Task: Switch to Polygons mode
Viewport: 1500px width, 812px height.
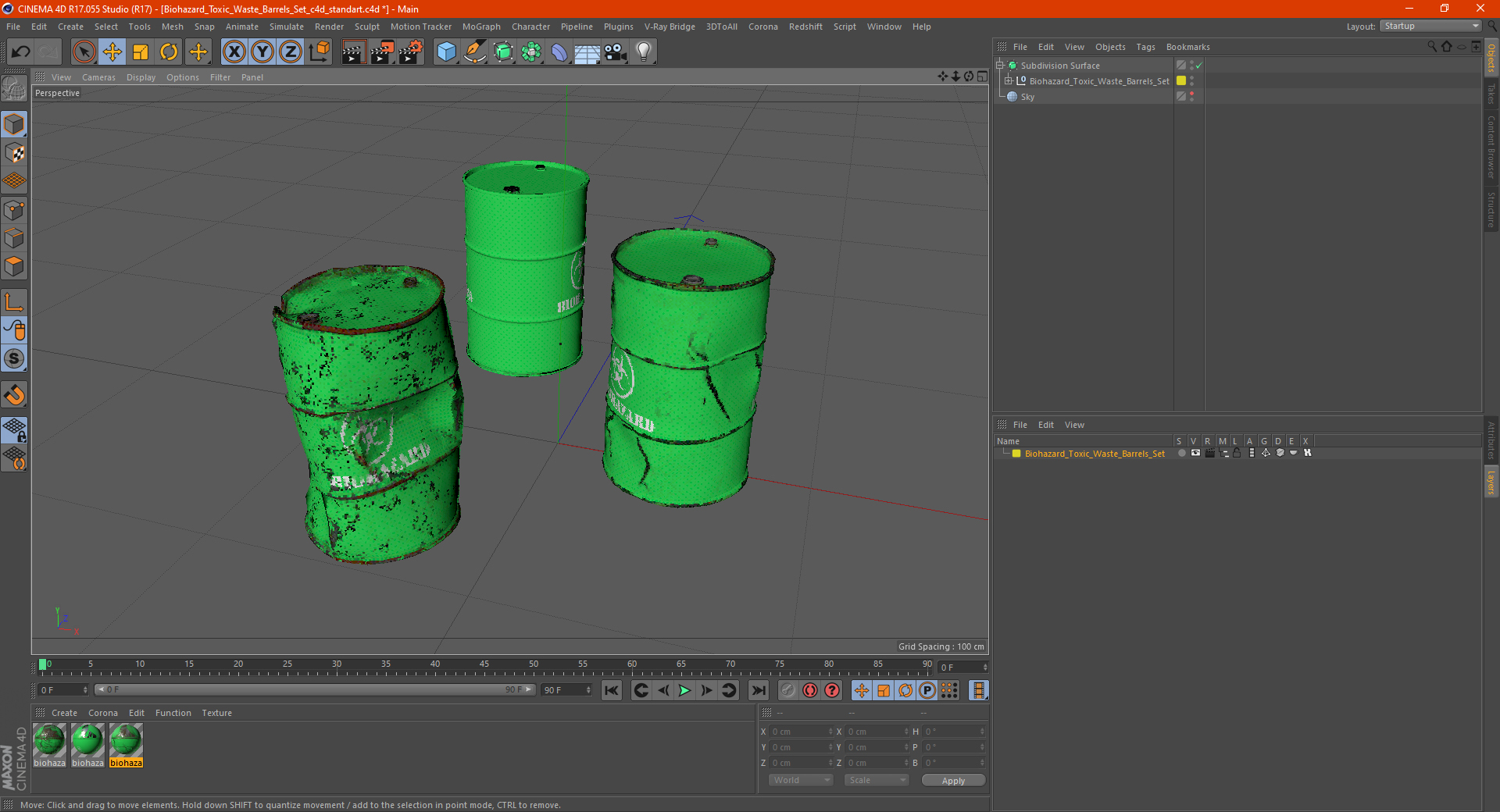Action: pos(14,267)
